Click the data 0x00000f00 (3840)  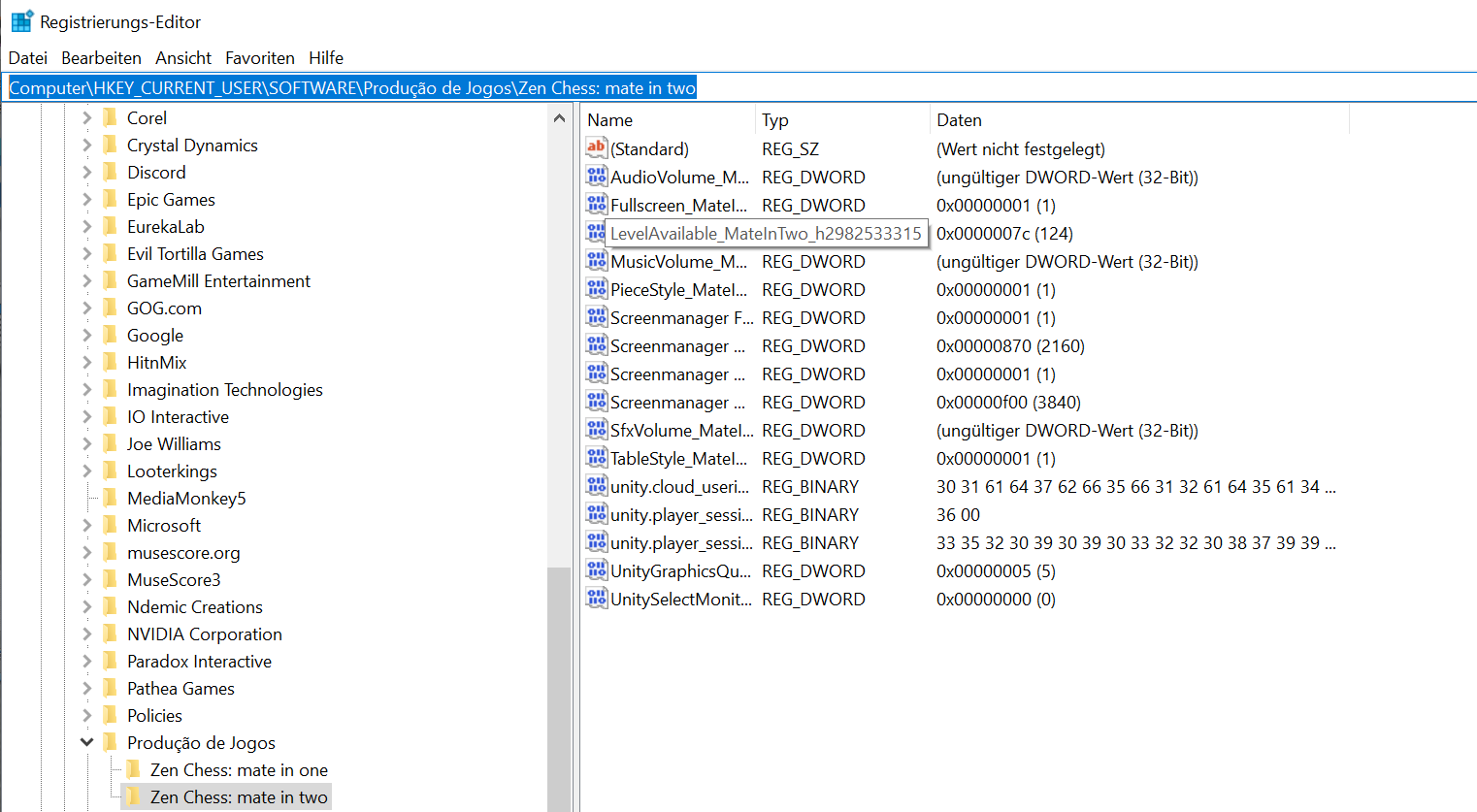click(1008, 402)
